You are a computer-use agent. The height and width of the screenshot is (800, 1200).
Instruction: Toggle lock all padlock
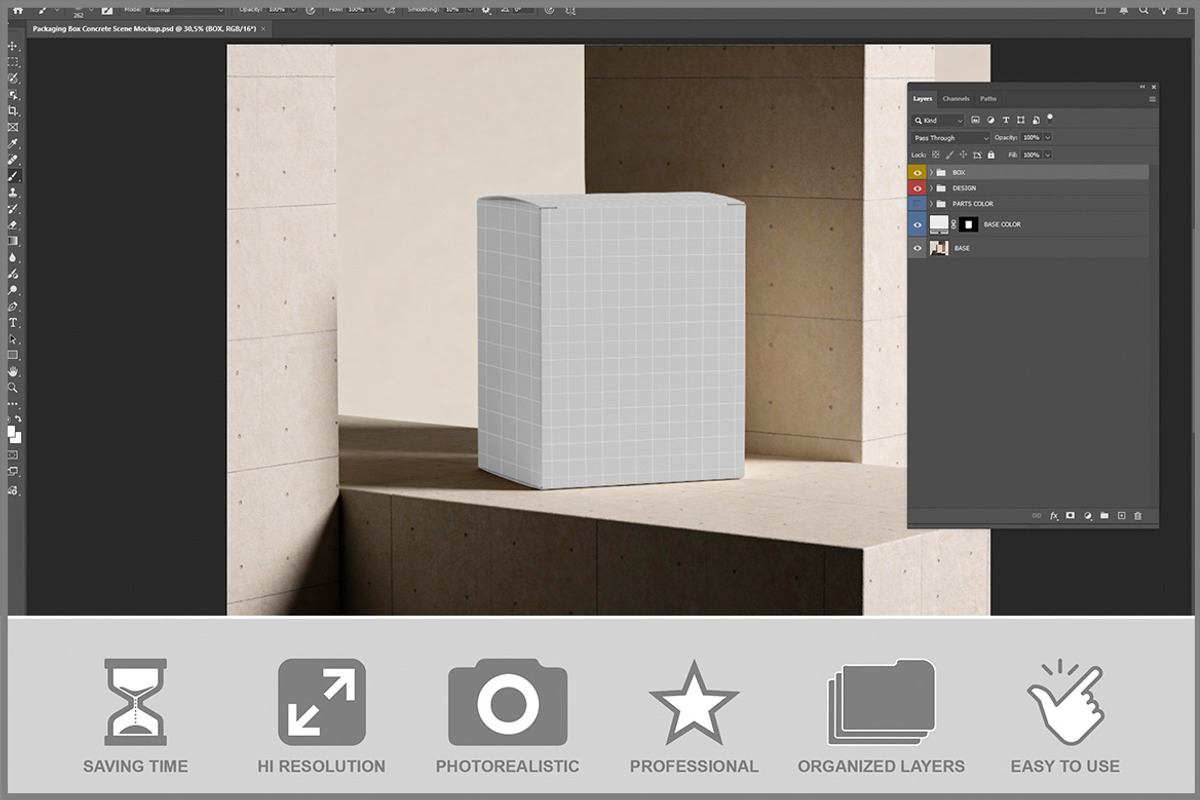pyautogui.click(x=991, y=155)
